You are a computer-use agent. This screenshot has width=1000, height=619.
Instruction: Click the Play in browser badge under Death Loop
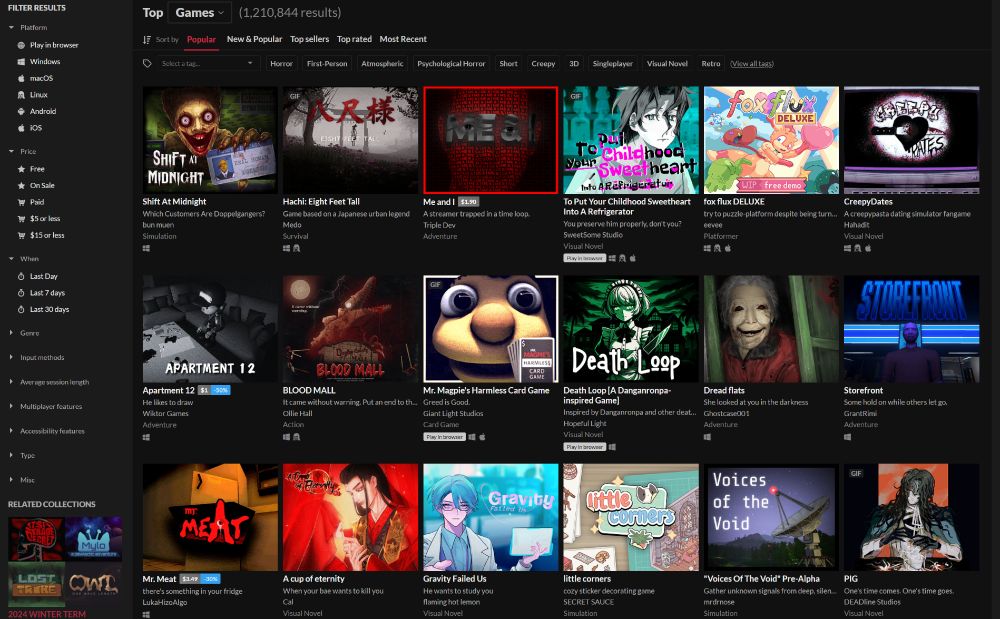click(x=584, y=447)
